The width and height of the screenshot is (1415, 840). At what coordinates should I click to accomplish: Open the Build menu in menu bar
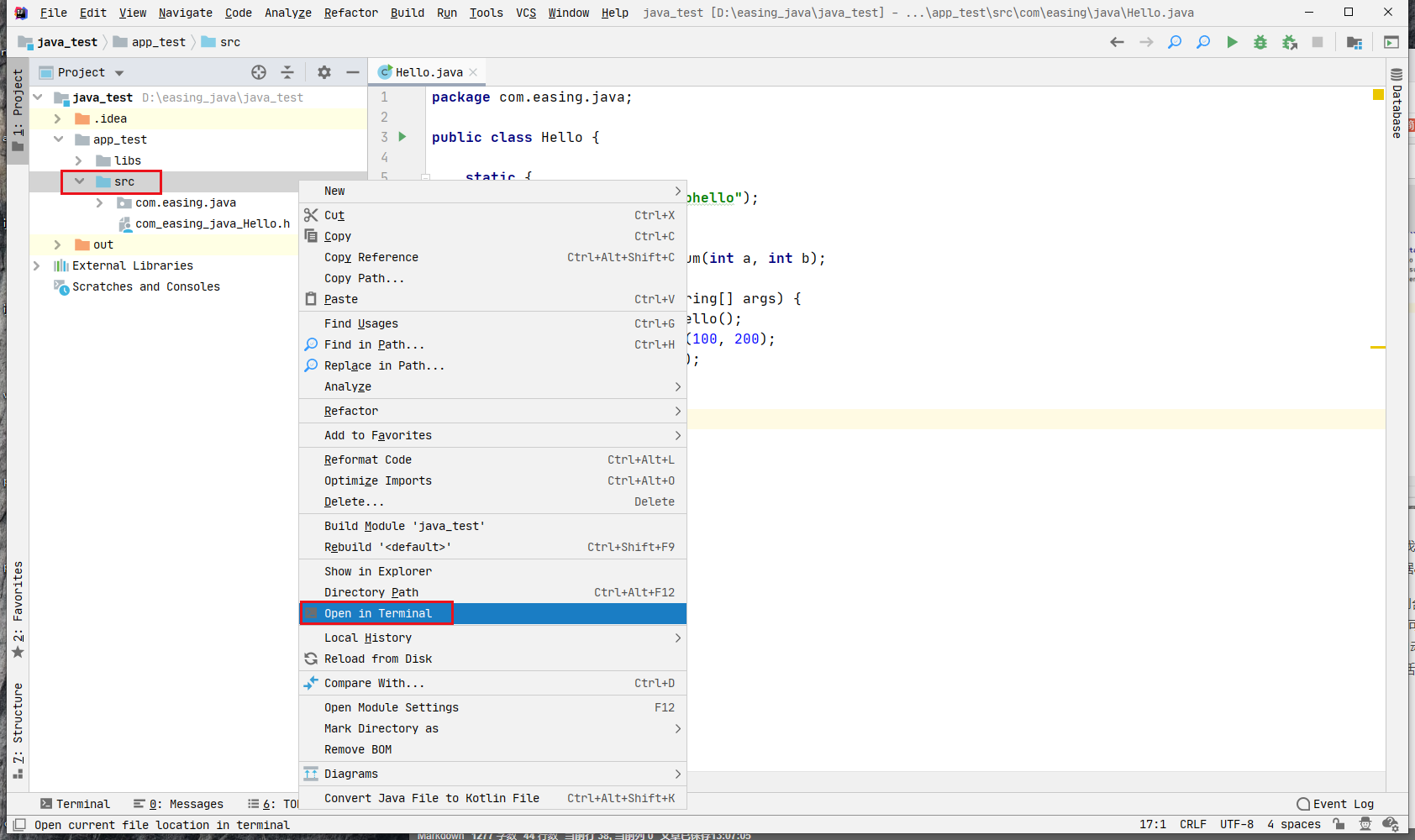407,13
